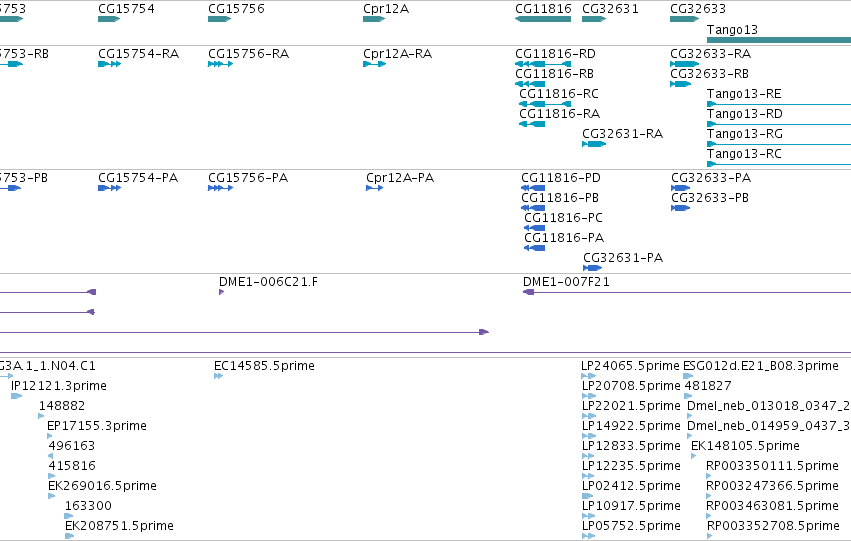The height and width of the screenshot is (541, 851).
Task: Select EST EC14585.5prime
Action: coord(264,366)
